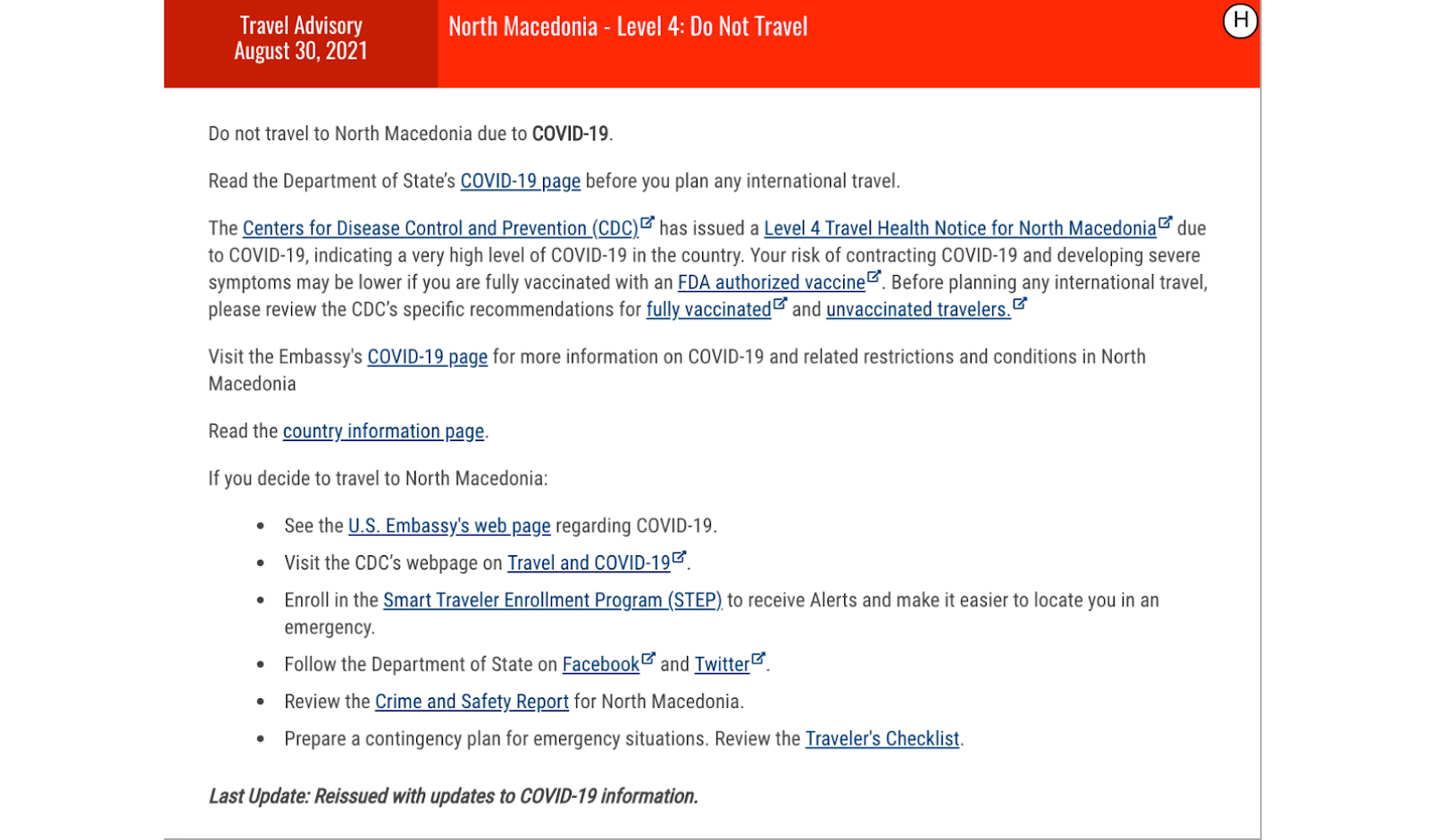Open the Traveler's Checklist link
1429x840 pixels.
[882, 739]
